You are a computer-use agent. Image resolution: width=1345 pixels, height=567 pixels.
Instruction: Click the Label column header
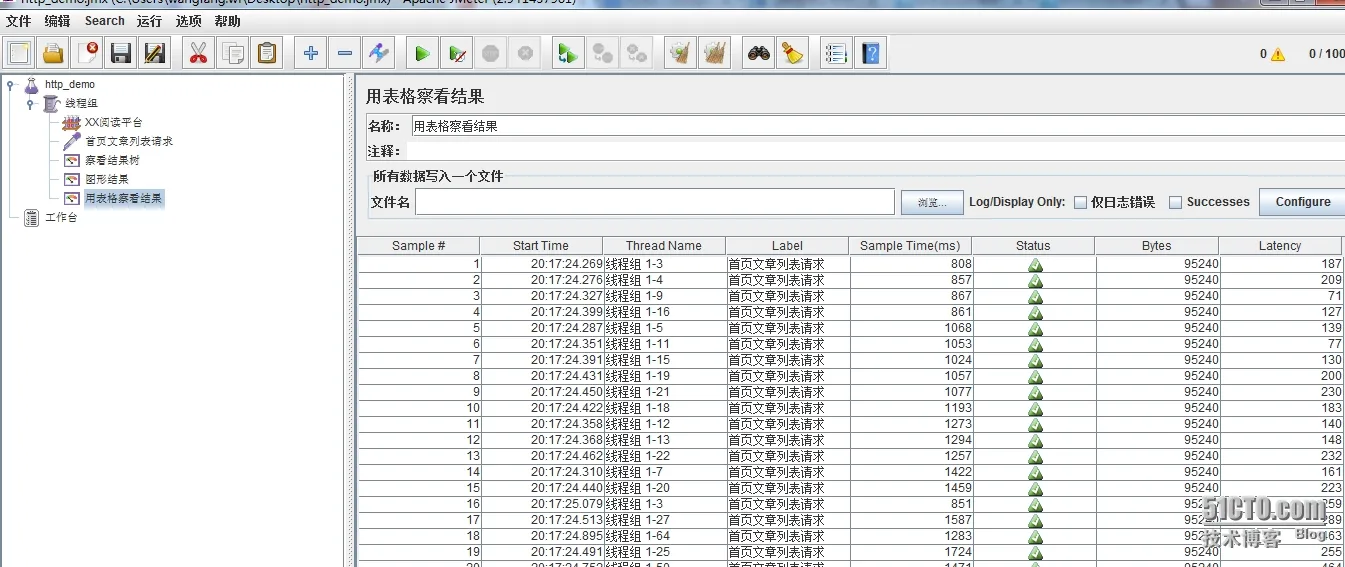pos(787,245)
